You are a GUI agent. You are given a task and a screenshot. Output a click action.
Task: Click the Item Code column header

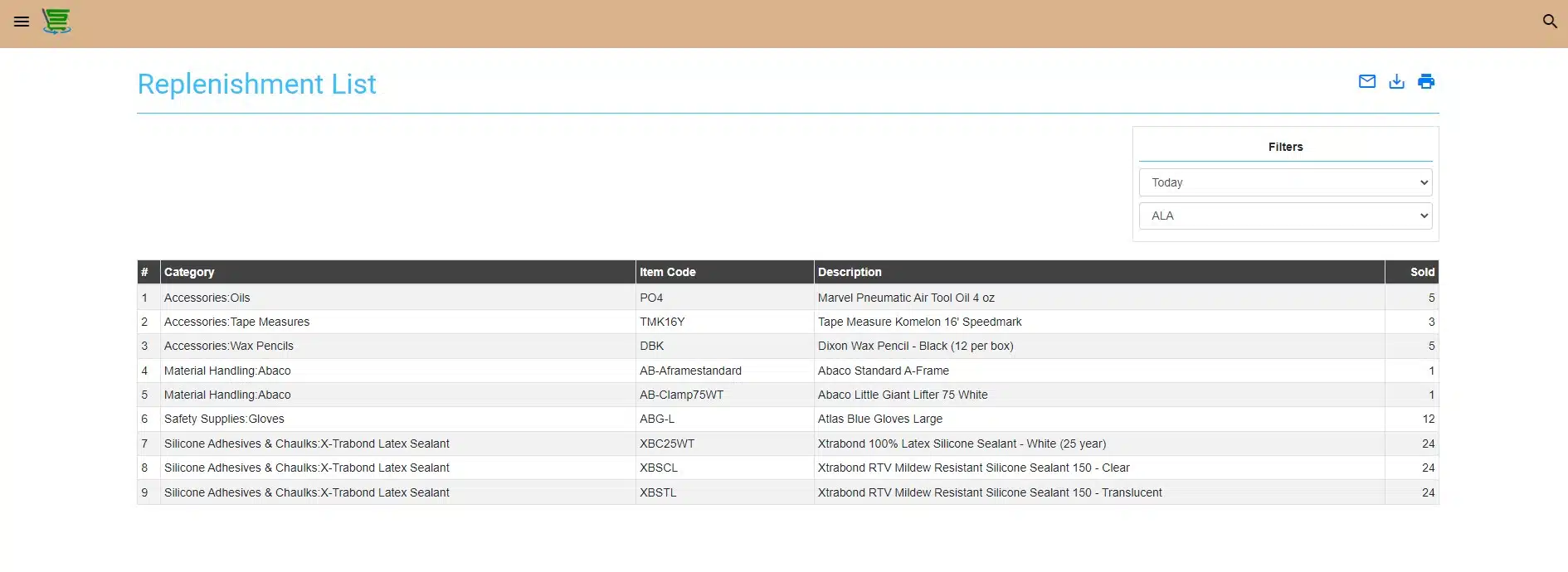tap(667, 272)
